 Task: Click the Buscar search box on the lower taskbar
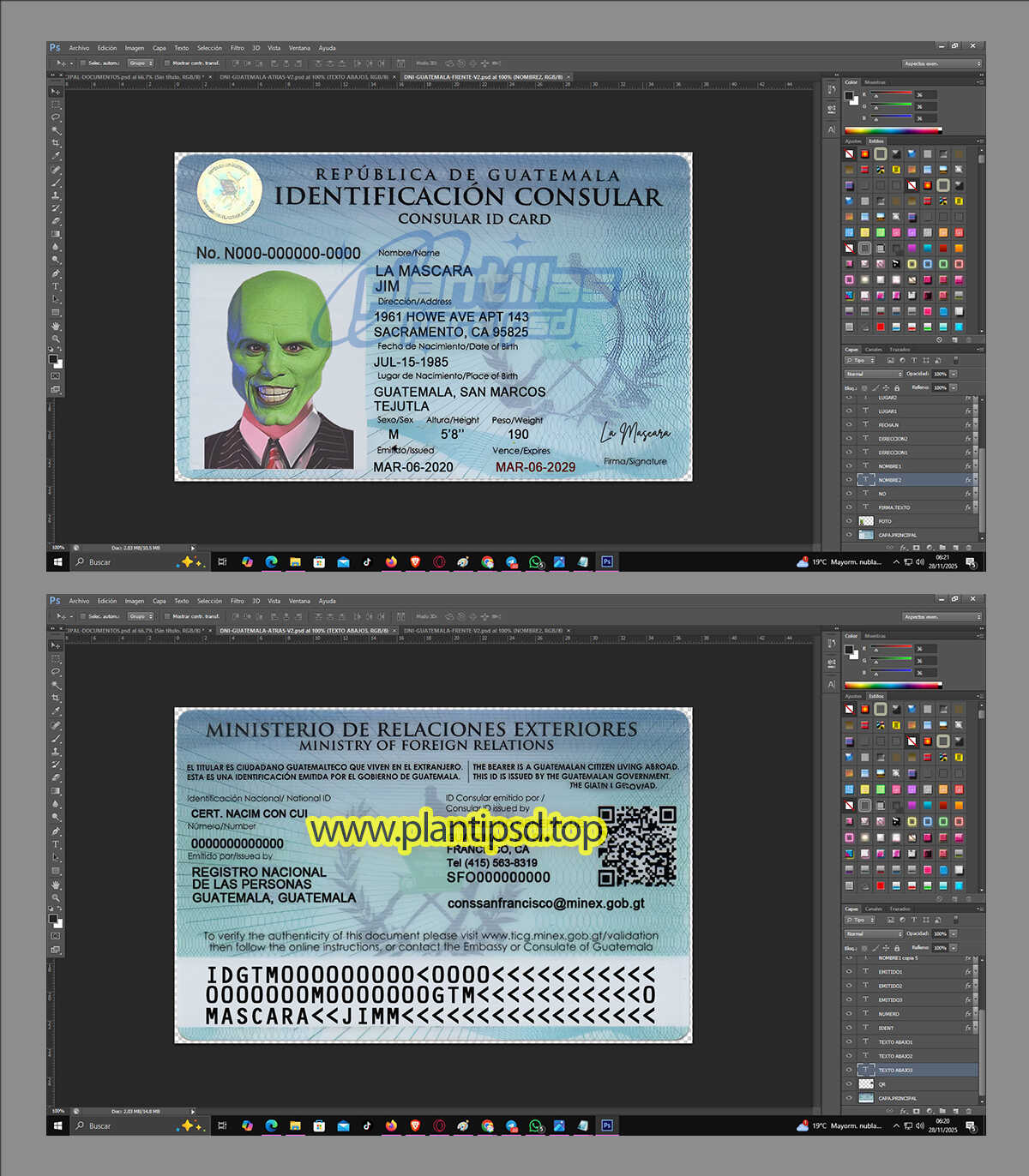point(100,1125)
